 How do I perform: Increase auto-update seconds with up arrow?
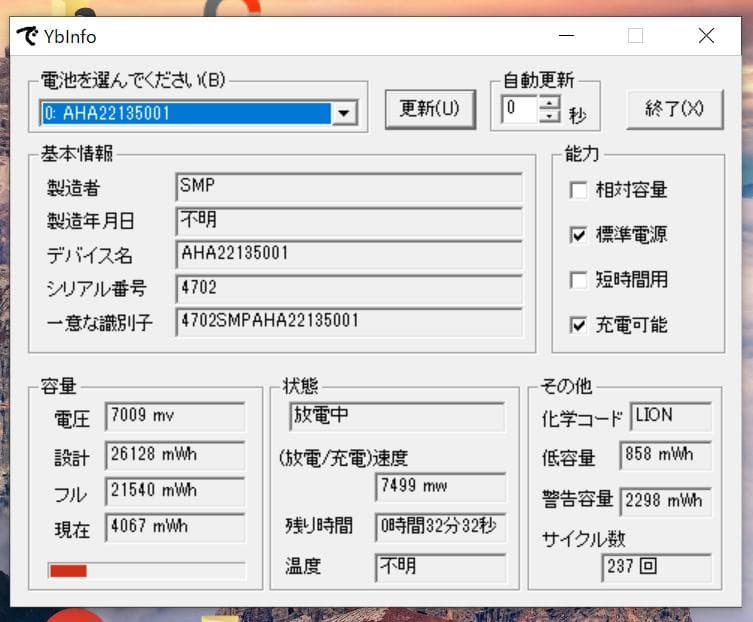[550, 103]
